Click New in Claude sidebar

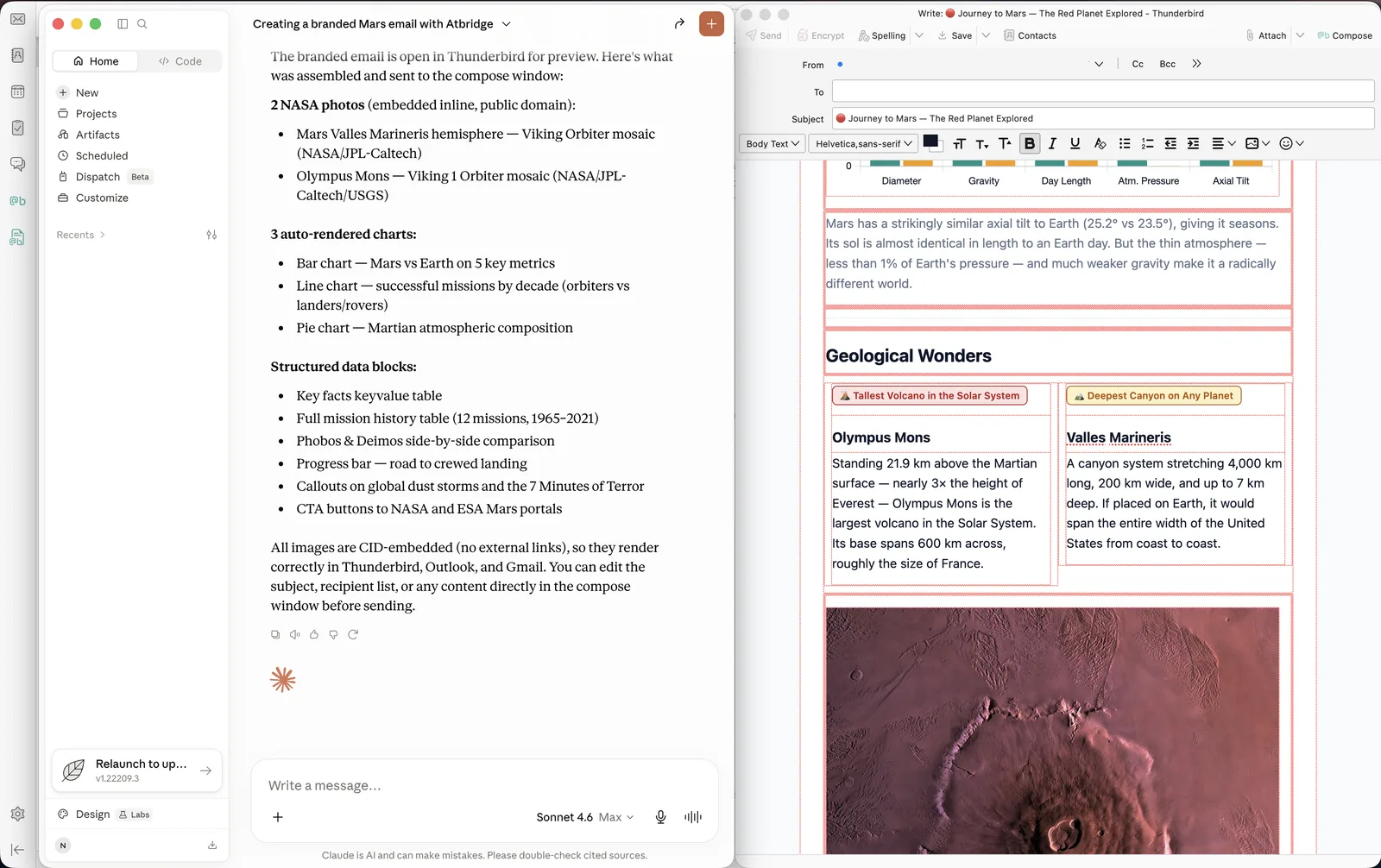click(86, 93)
